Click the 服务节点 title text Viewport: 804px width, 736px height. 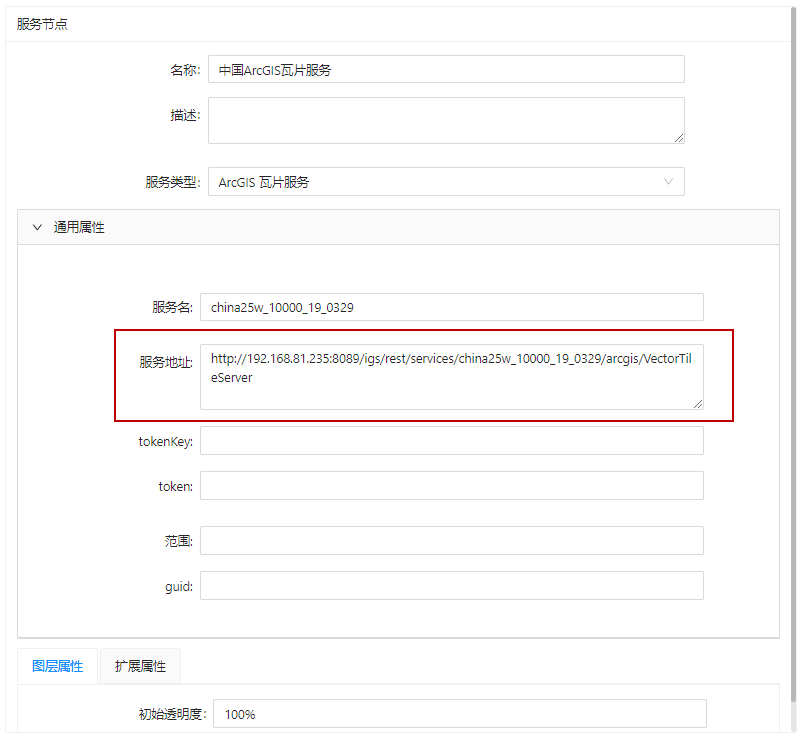[42, 24]
